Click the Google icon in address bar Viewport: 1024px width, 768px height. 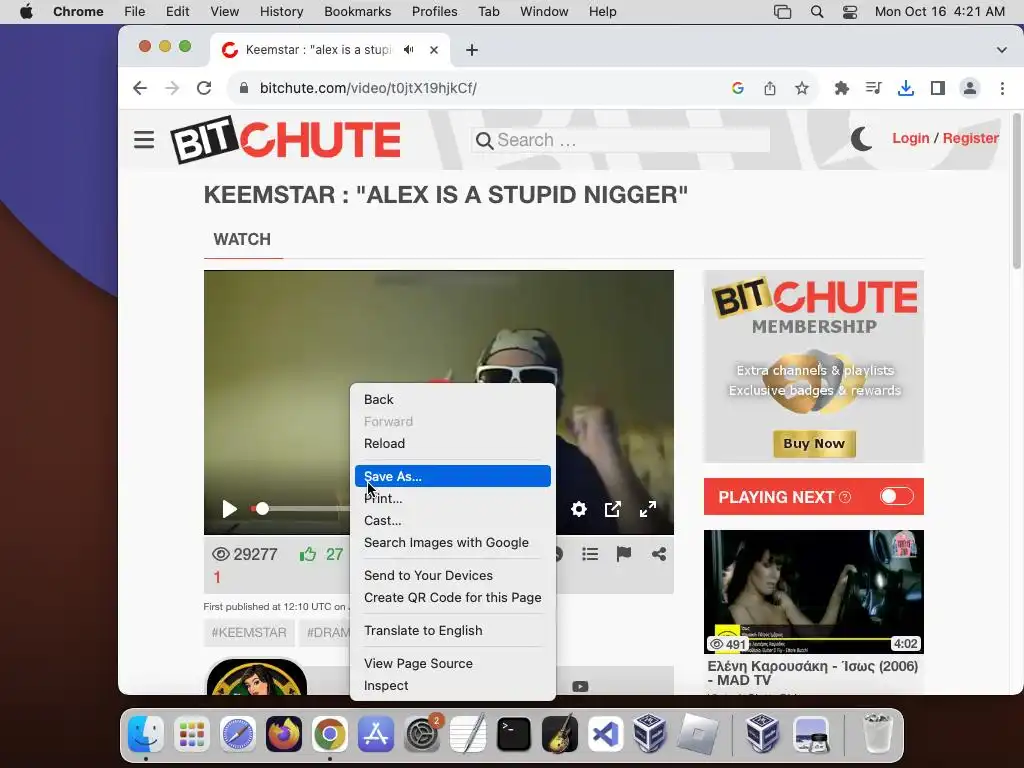(738, 88)
